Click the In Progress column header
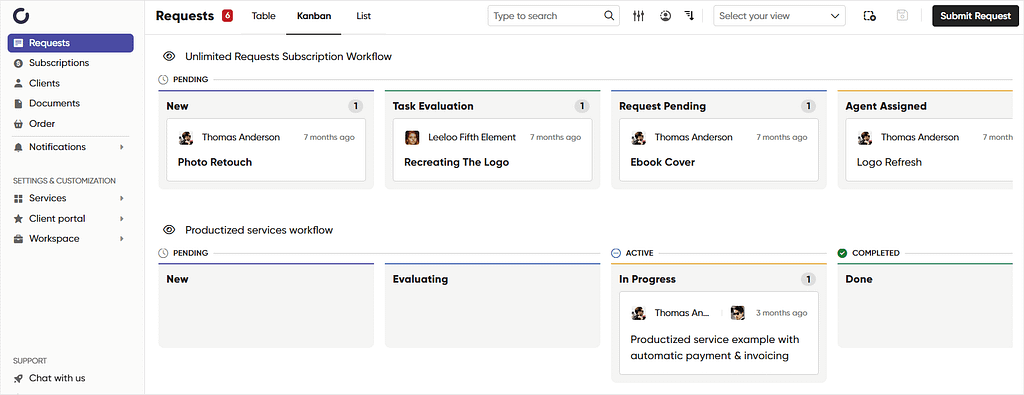 (647, 279)
